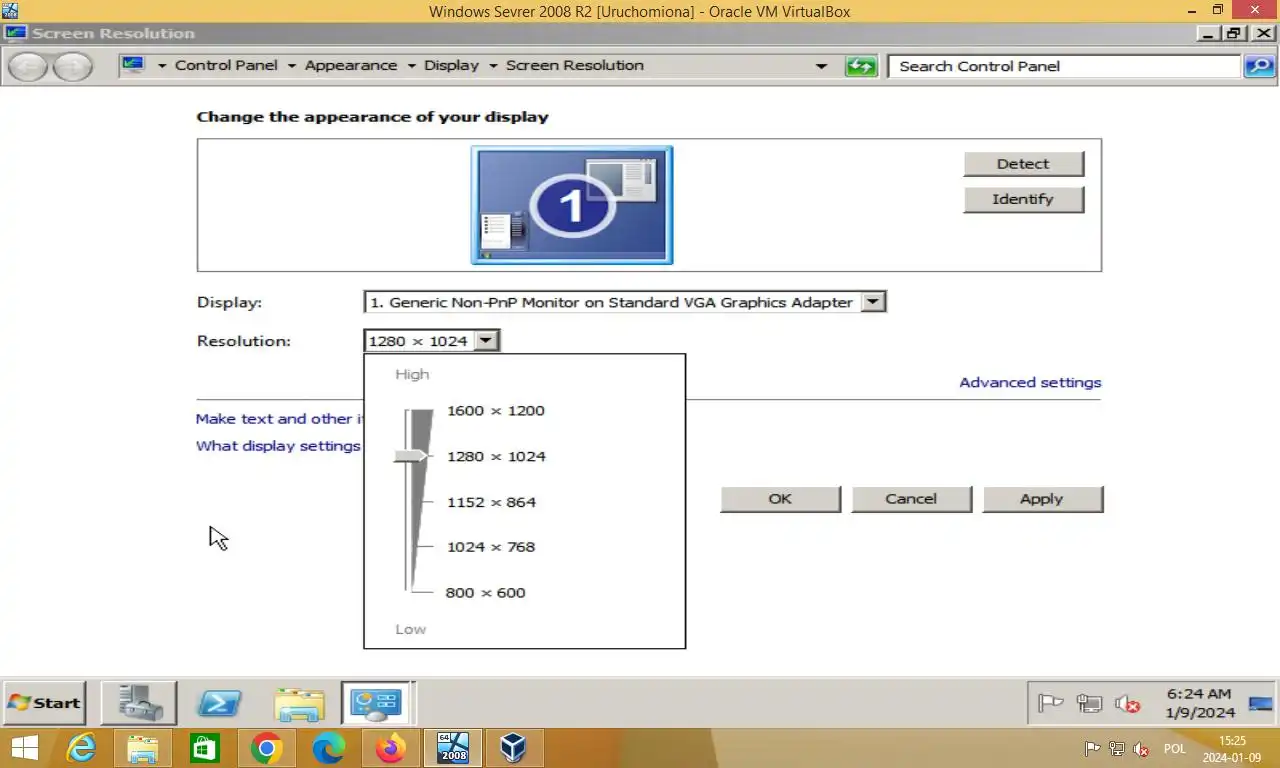Viewport: 1280px width, 768px height.
Task: Open Server Manager from the guest taskbar
Action: 139,703
